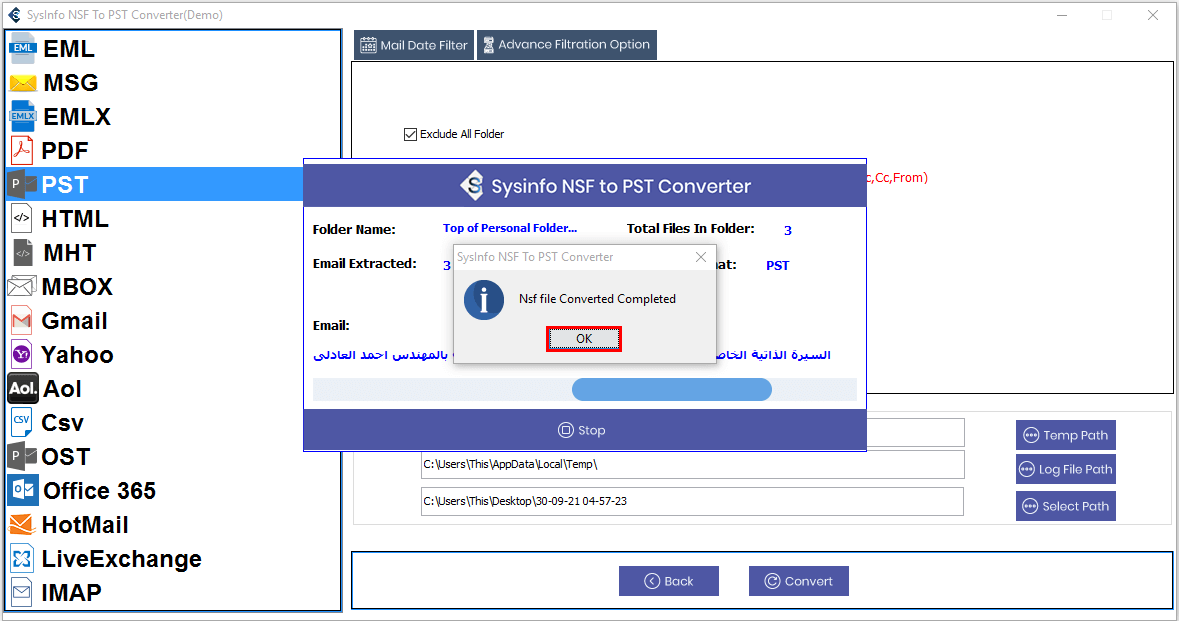Viewport: 1179px width, 621px height.
Task: Go Back to the previous step
Action: tap(668, 581)
